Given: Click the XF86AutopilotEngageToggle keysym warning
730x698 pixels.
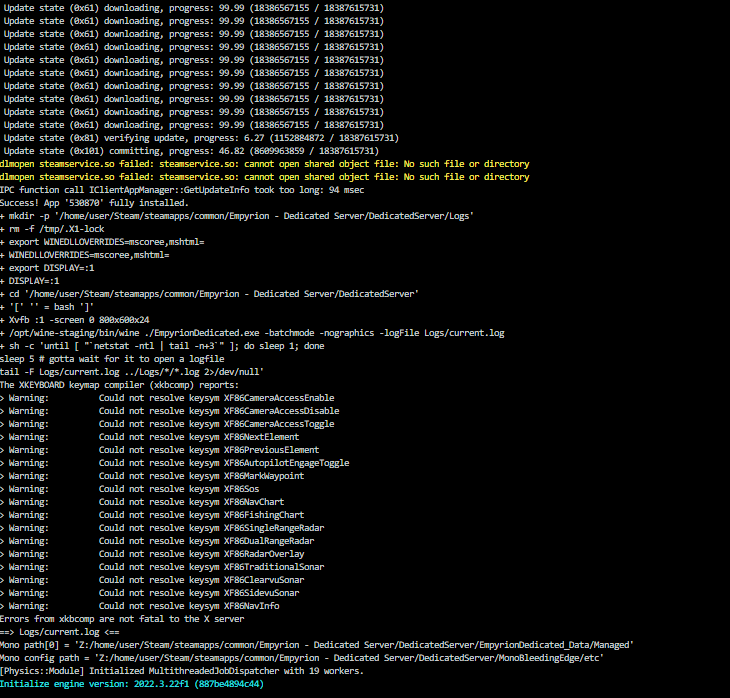Looking at the screenshot, I should click(x=175, y=464).
